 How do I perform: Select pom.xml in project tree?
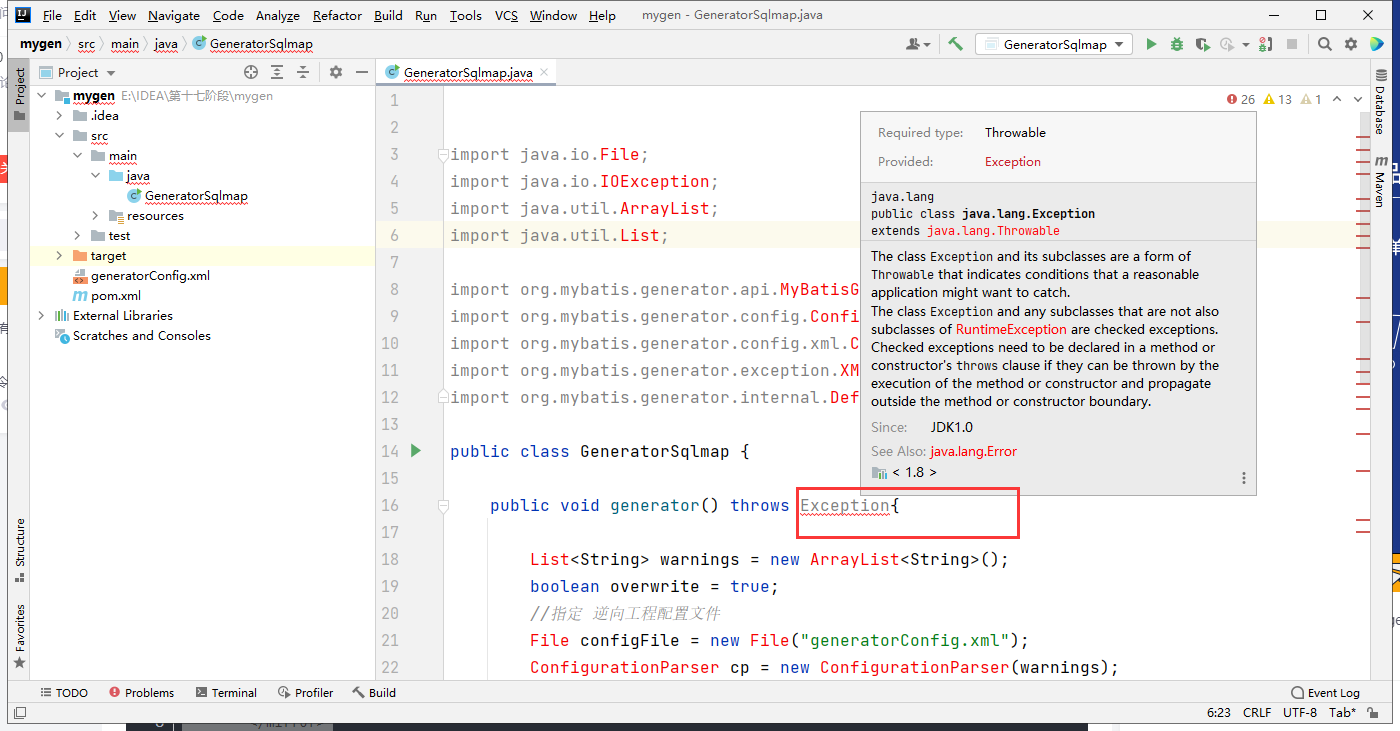(107, 296)
